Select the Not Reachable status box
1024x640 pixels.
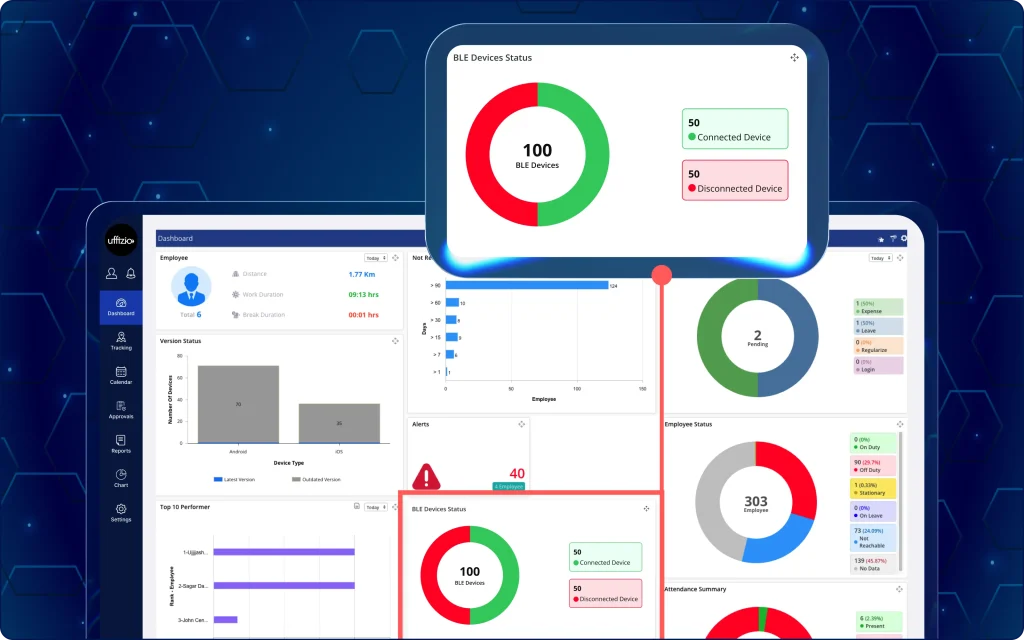click(873, 537)
